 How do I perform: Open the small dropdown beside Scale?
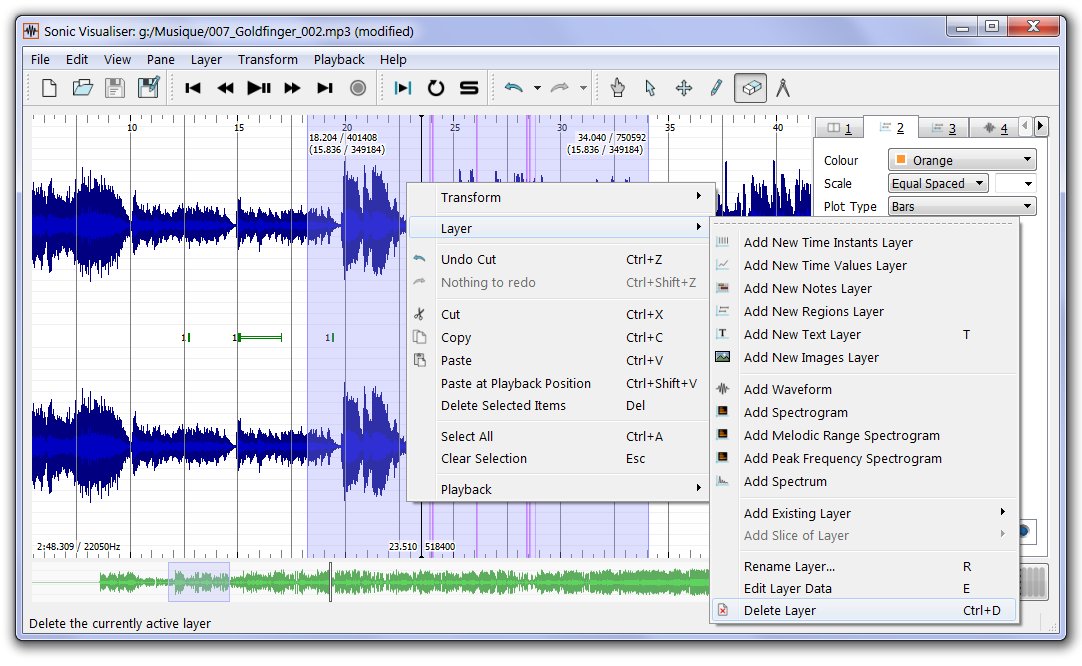point(1015,184)
